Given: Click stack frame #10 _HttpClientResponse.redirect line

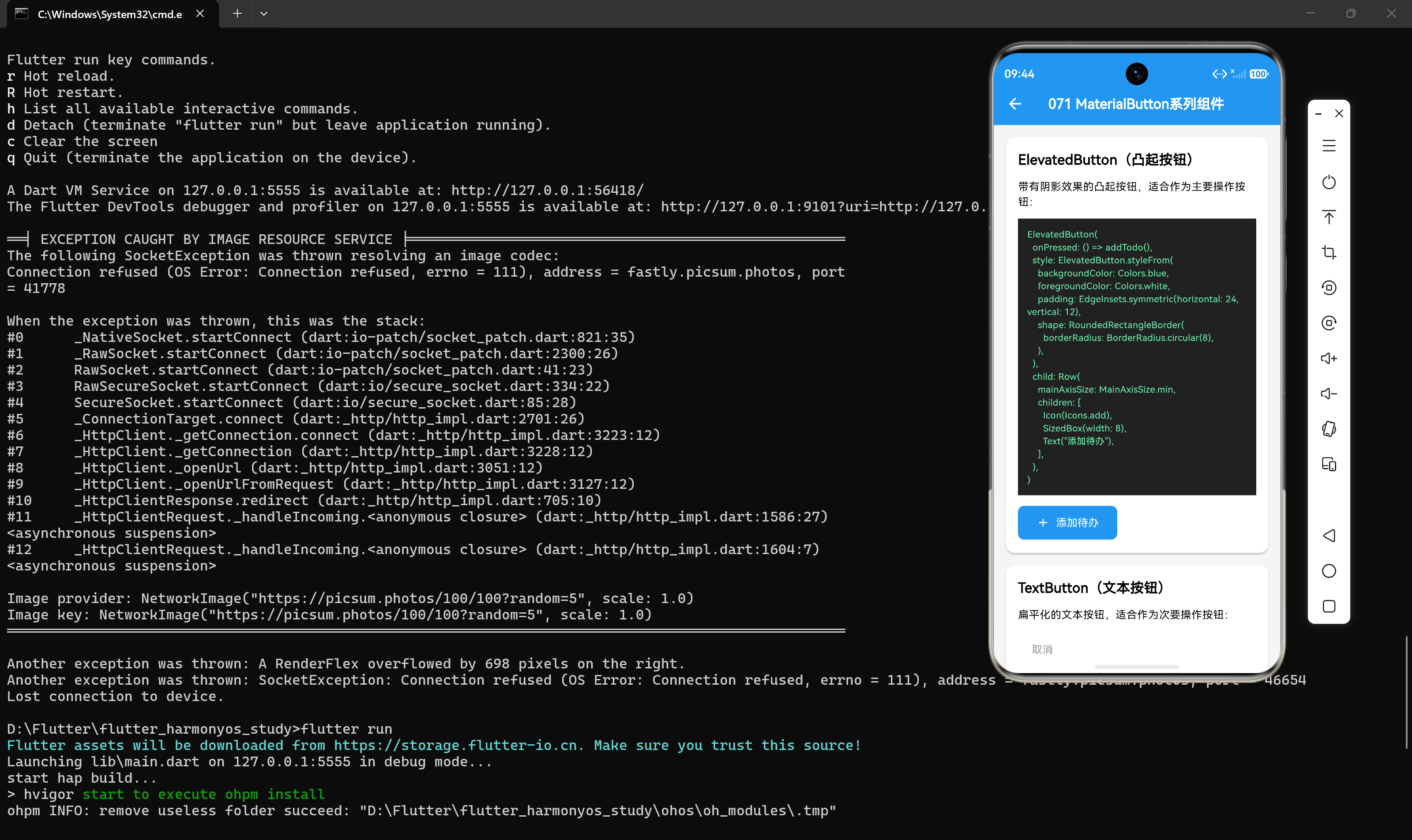Looking at the screenshot, I should point(304,500).
